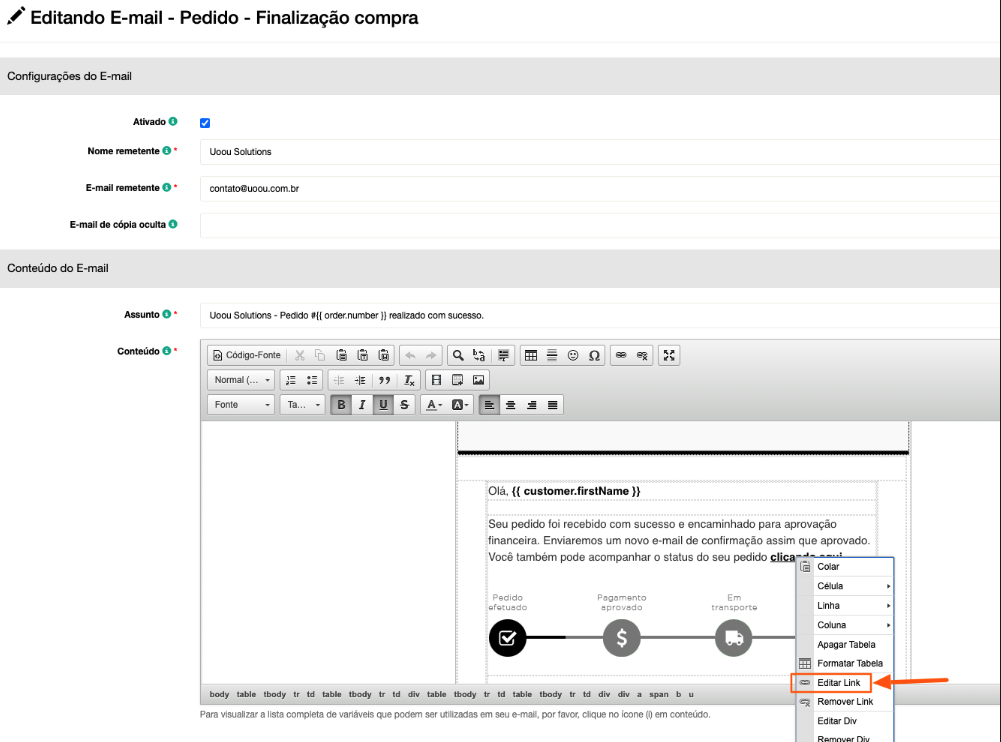Click the info icon beside Ativado
Viewport: 1001px width, 742px height.
(x=173, y=121)
